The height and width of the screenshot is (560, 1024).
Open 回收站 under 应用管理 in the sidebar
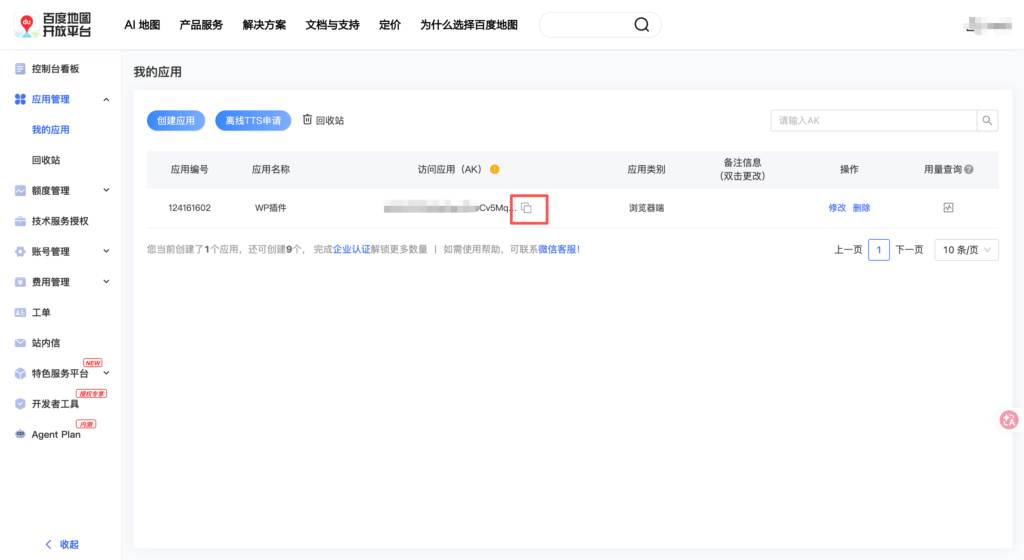(46, 160)
